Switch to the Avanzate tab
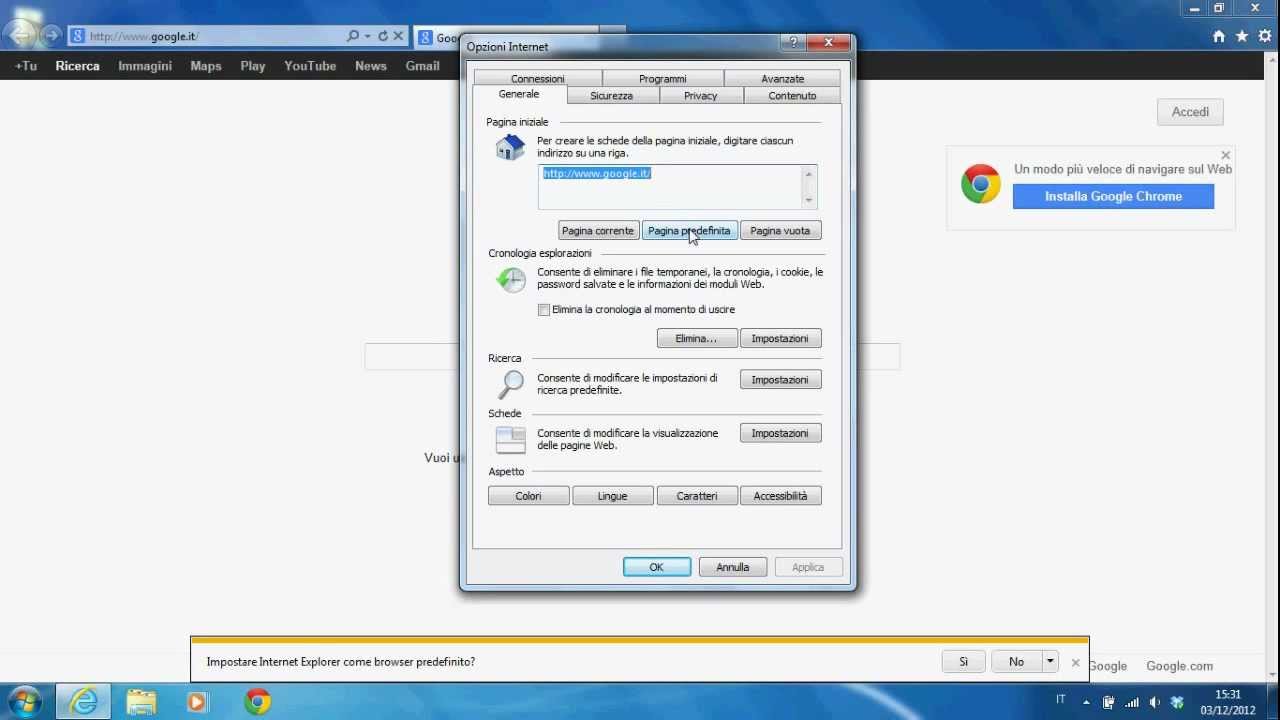The height and width of the screenshot is (720, 1280). coord(782,79)
